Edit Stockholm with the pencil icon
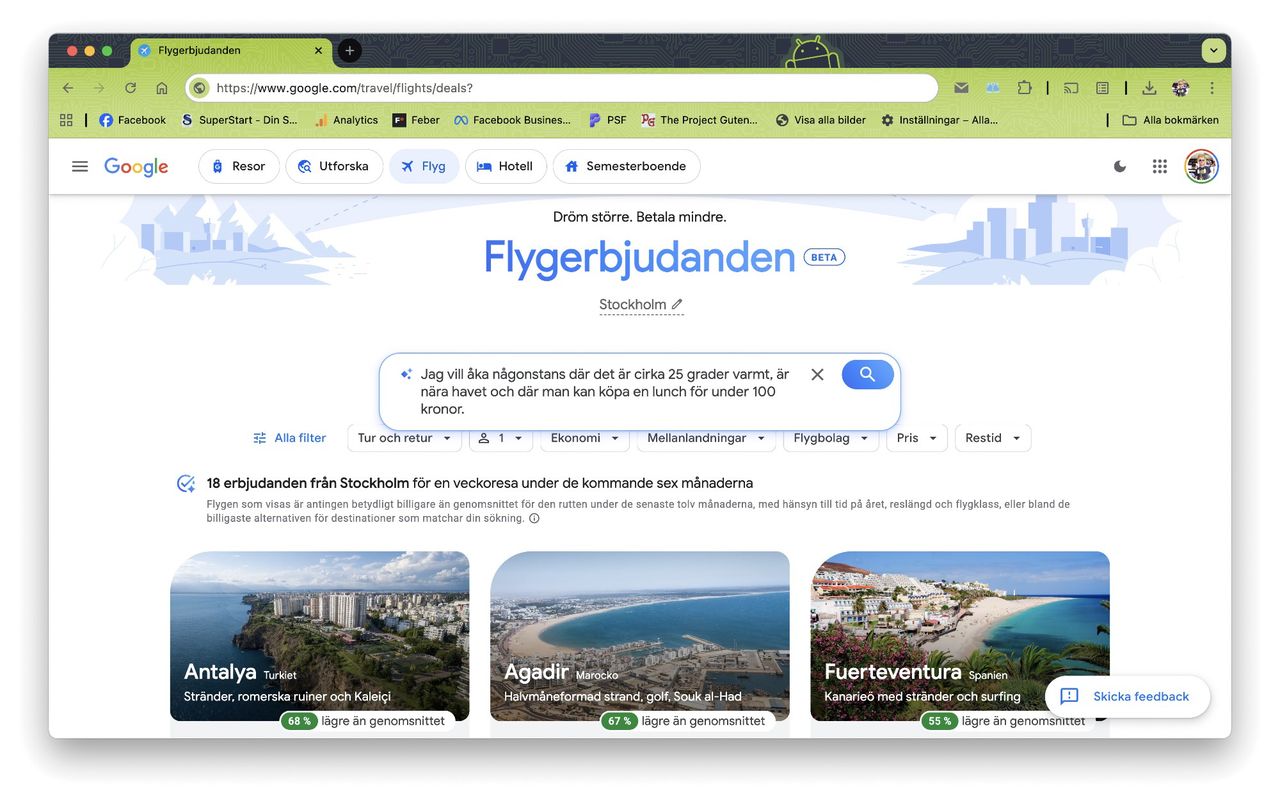This screenshot has width=1280, height=803. tap(676, 304)
